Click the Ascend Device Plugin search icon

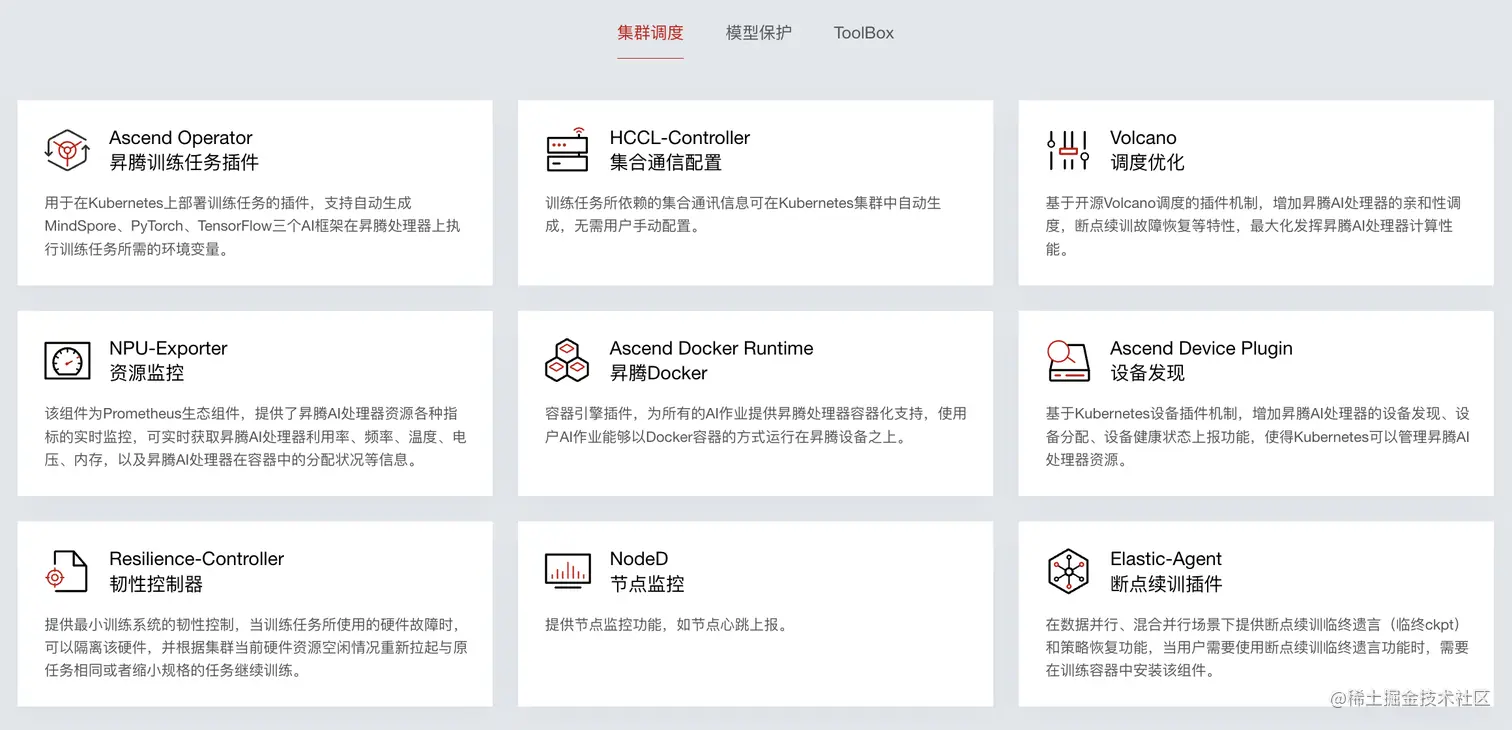[1068, 361]
